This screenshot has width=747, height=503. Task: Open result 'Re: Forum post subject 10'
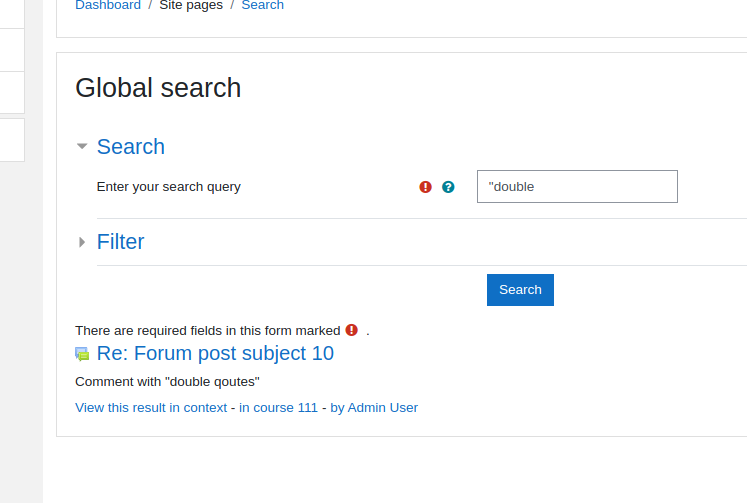pos(215,353)
